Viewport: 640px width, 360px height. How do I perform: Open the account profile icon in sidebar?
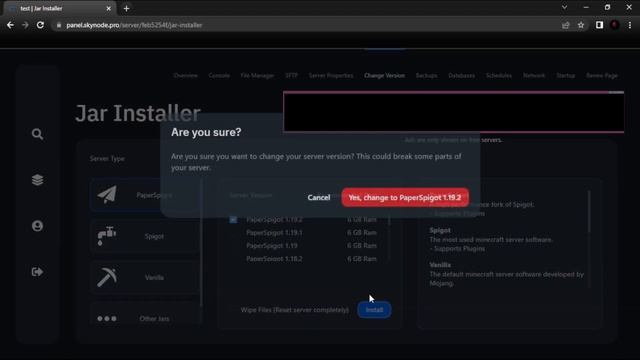(37, 226)
